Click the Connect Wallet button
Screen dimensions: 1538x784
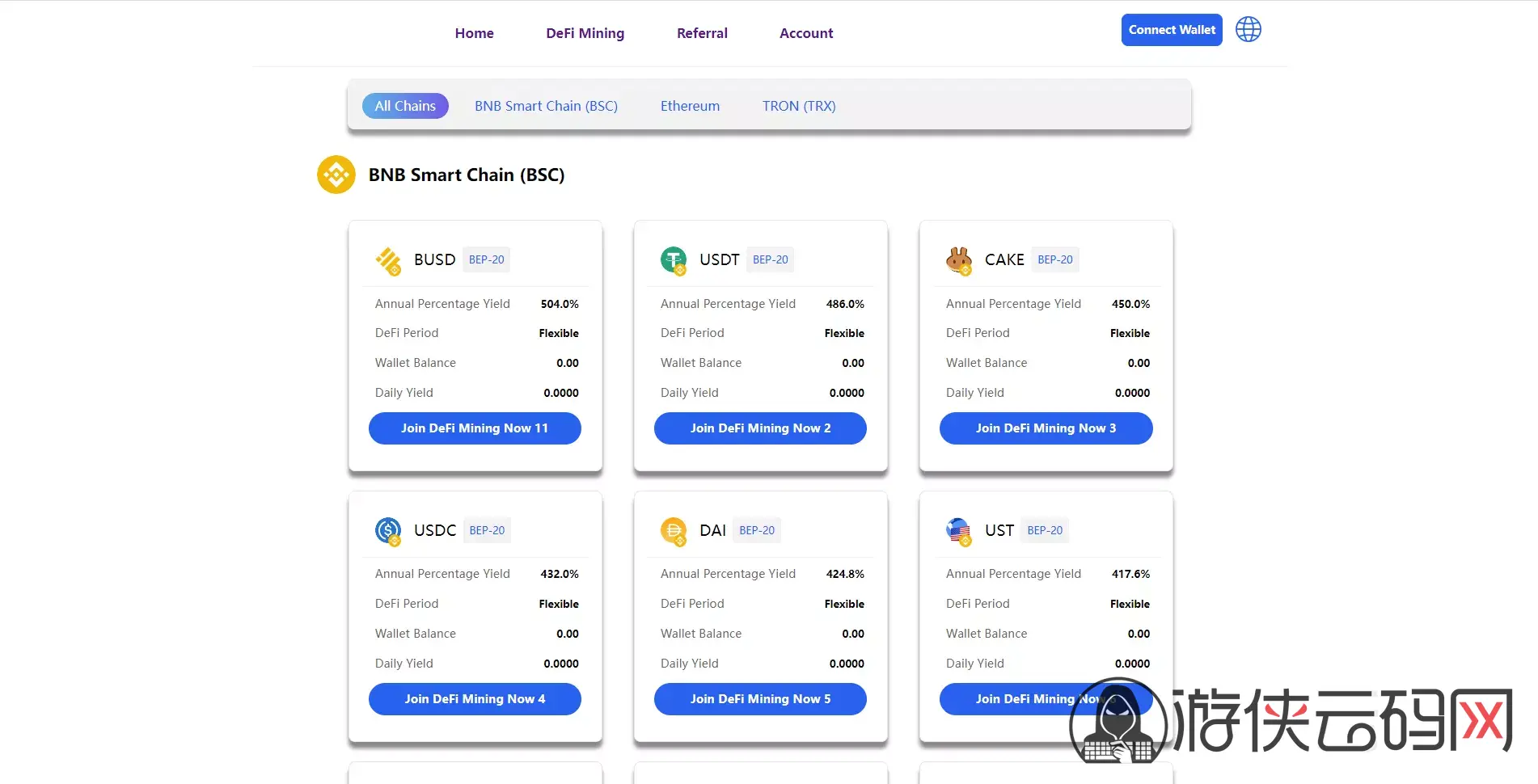click(x=1172, y=30)
